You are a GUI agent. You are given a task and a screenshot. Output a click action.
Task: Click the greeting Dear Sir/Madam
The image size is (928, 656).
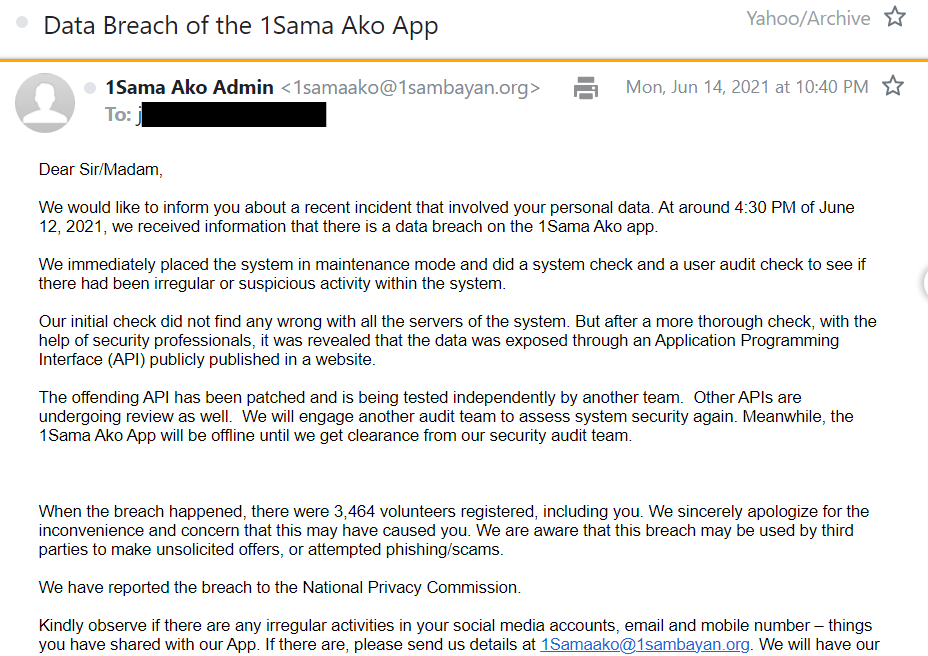coord(101,169)
